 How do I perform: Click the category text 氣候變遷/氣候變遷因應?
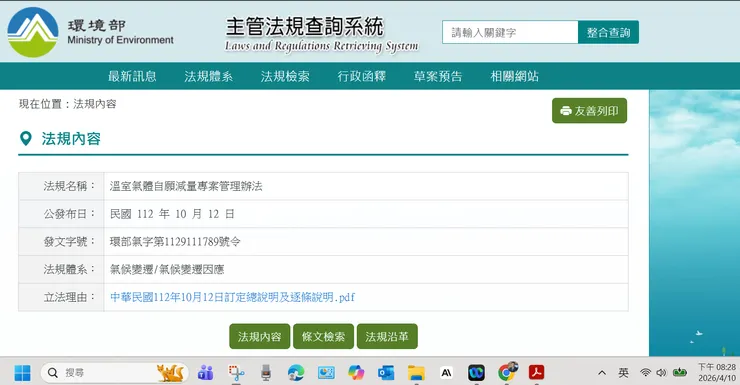167,270
